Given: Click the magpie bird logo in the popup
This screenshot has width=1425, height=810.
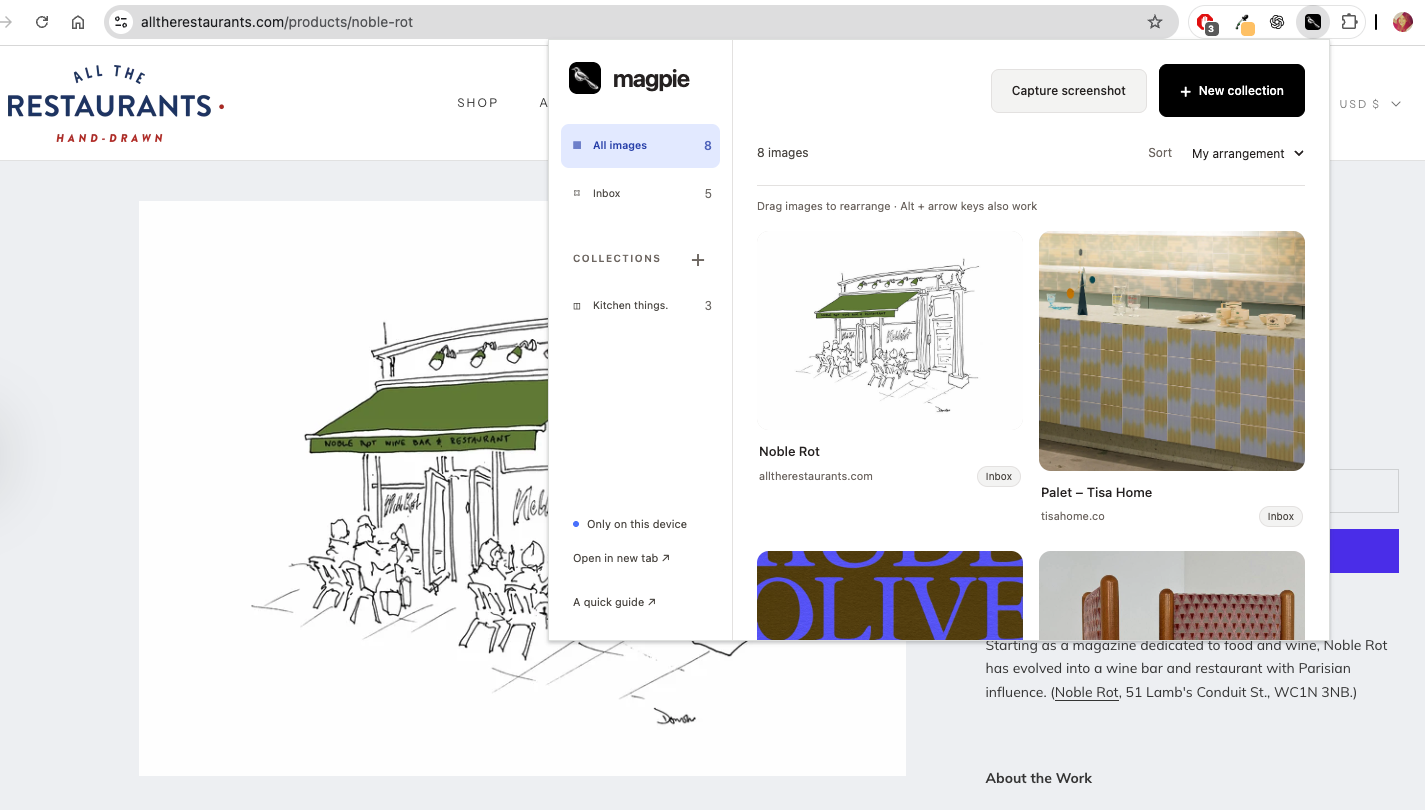Looking at the screenshot, I should (585, 79).
